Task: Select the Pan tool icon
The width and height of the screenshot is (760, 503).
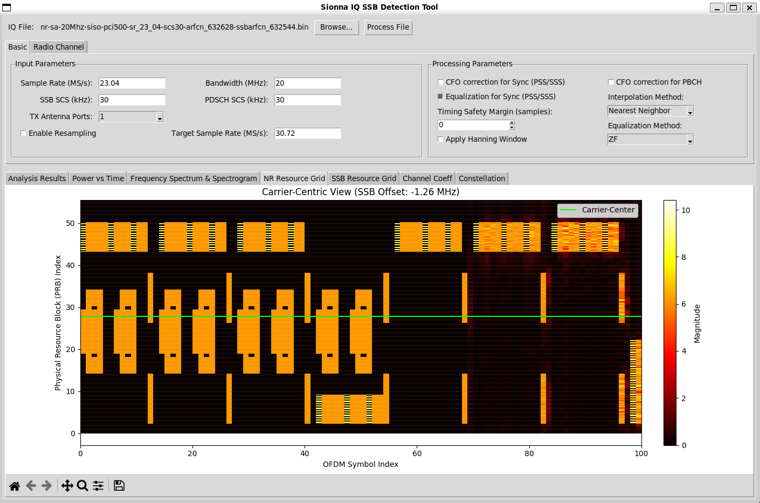Action: point(67,486)
